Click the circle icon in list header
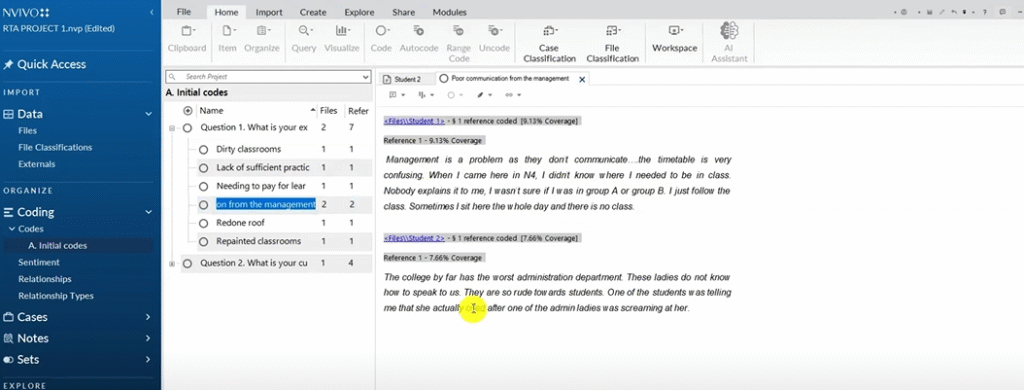Image resolution: width=1024 pixels, height=390 pixels. tap(188, 111)
